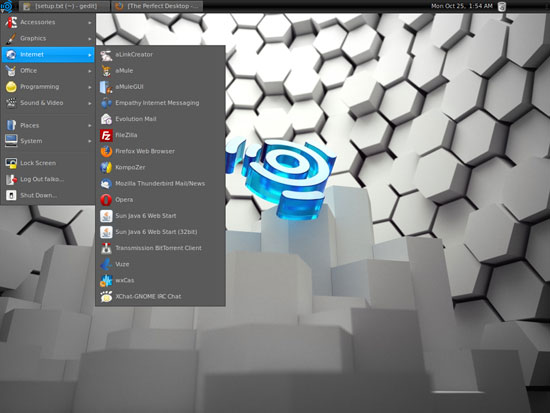
Task: Open Transmission BitTorrent Client icon
Action: click(x=106, y=248)
